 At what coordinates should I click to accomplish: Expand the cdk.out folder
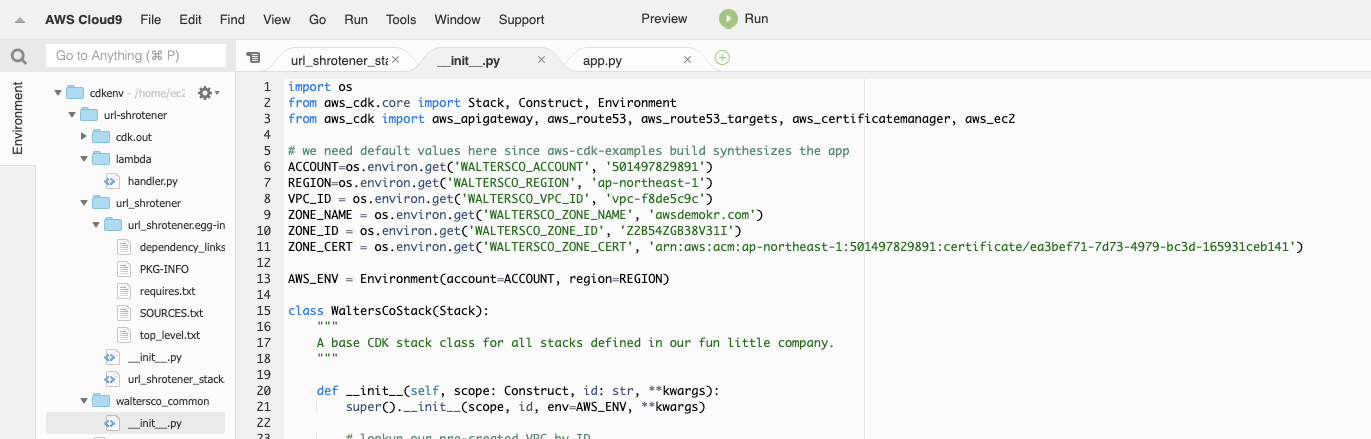[x=84, y=137]
